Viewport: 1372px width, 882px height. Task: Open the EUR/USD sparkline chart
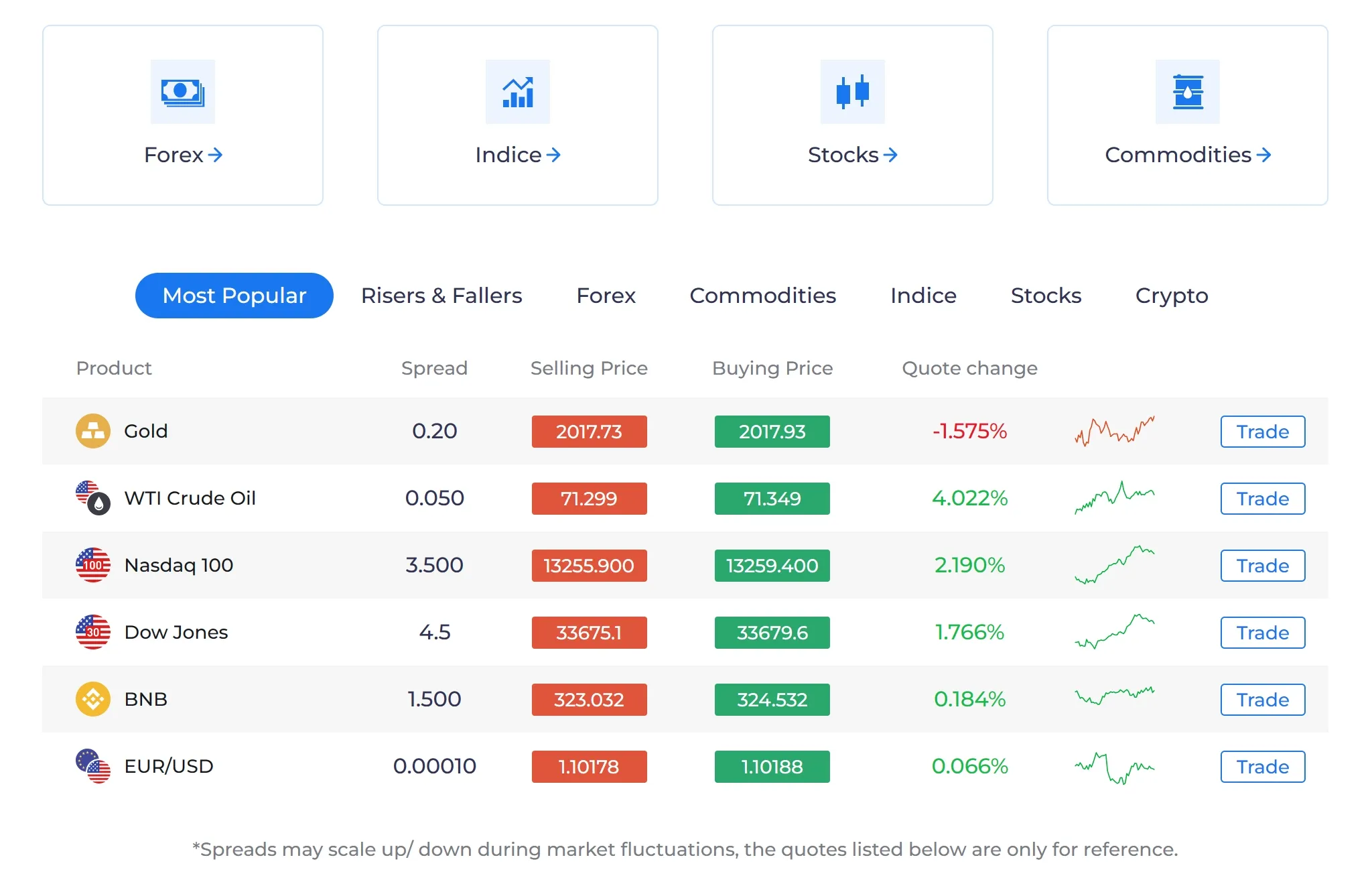[x=1115, y=768]
